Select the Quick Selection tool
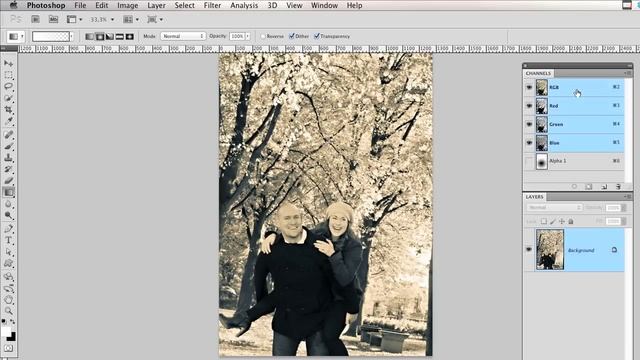This screenshot has height=360, width=640. 9,98
